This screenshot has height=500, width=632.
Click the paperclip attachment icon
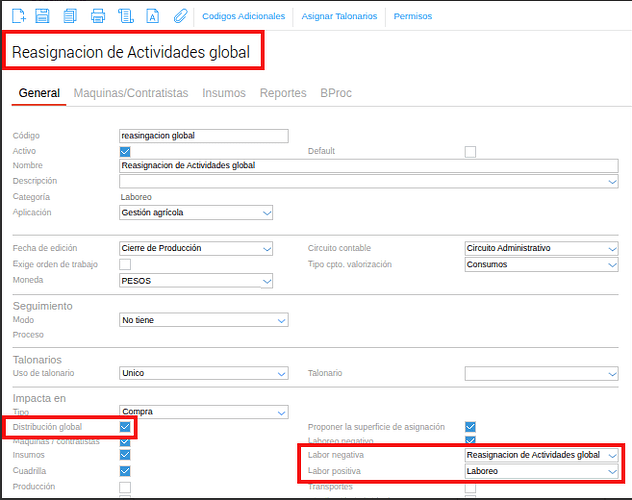click(180, 16)
